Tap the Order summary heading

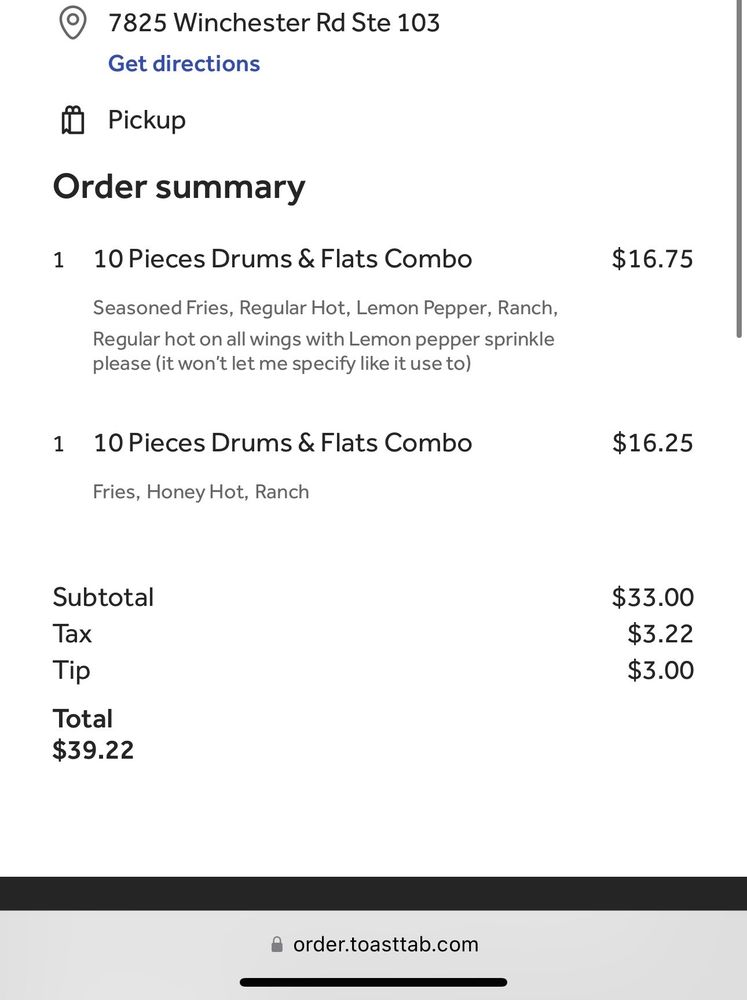[179, 187]
